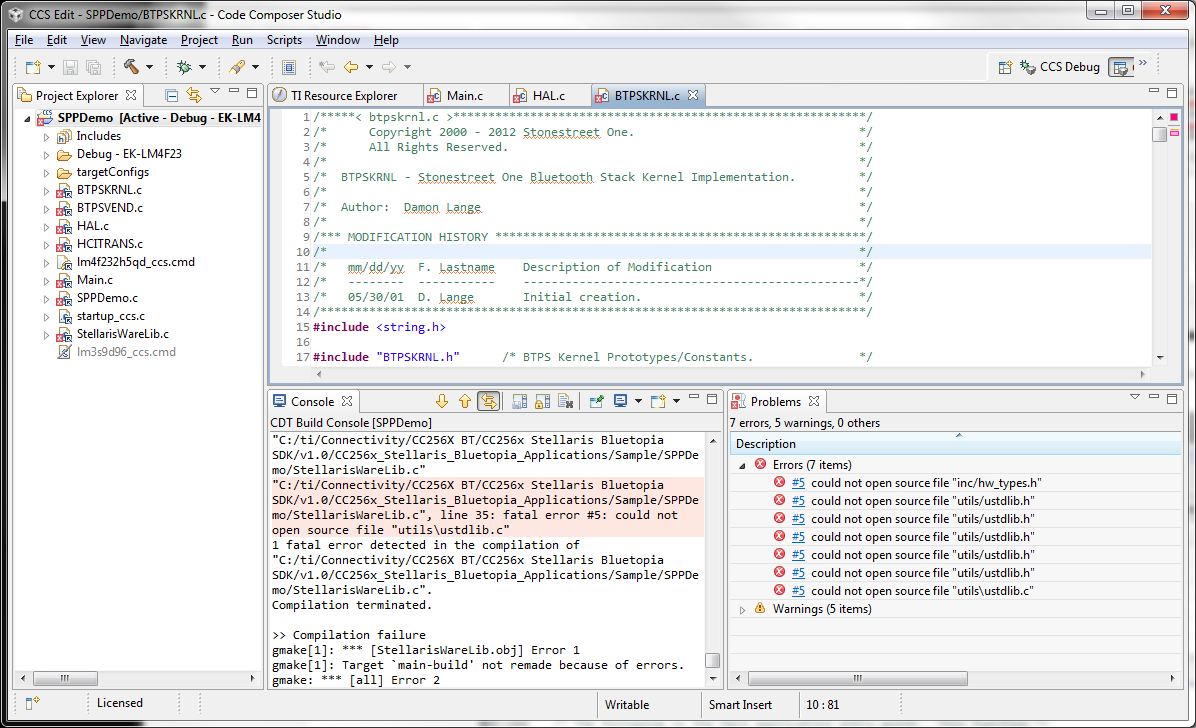
Task: Click #5 link for "inc/hw_types.h" error
Action: tap(798, 483)
